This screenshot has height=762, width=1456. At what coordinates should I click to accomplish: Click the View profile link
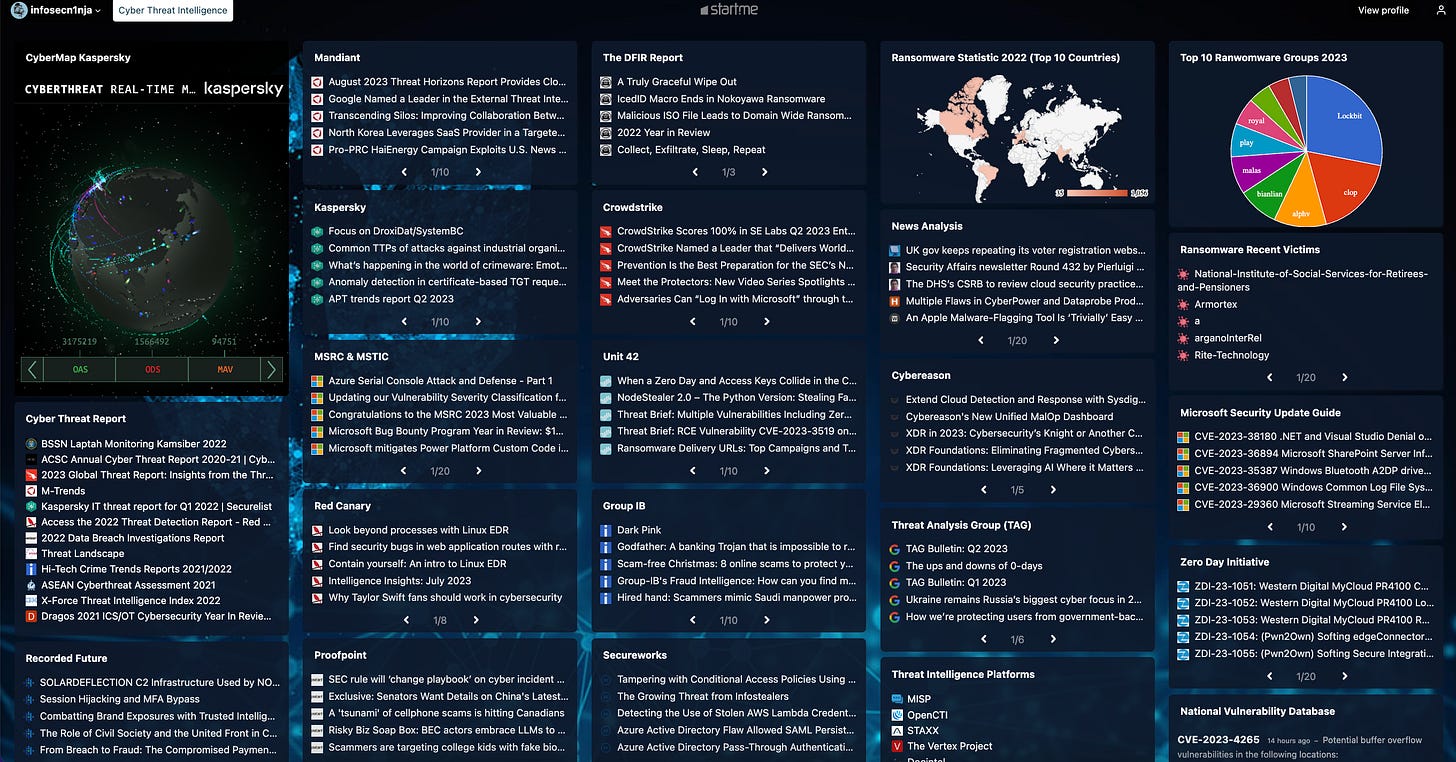[x=1383, y=10]
